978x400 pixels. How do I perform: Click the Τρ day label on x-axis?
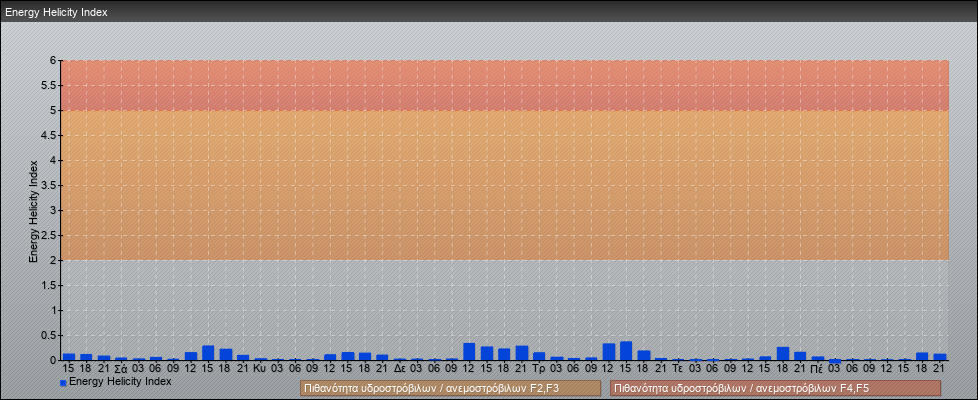point(540,369)
